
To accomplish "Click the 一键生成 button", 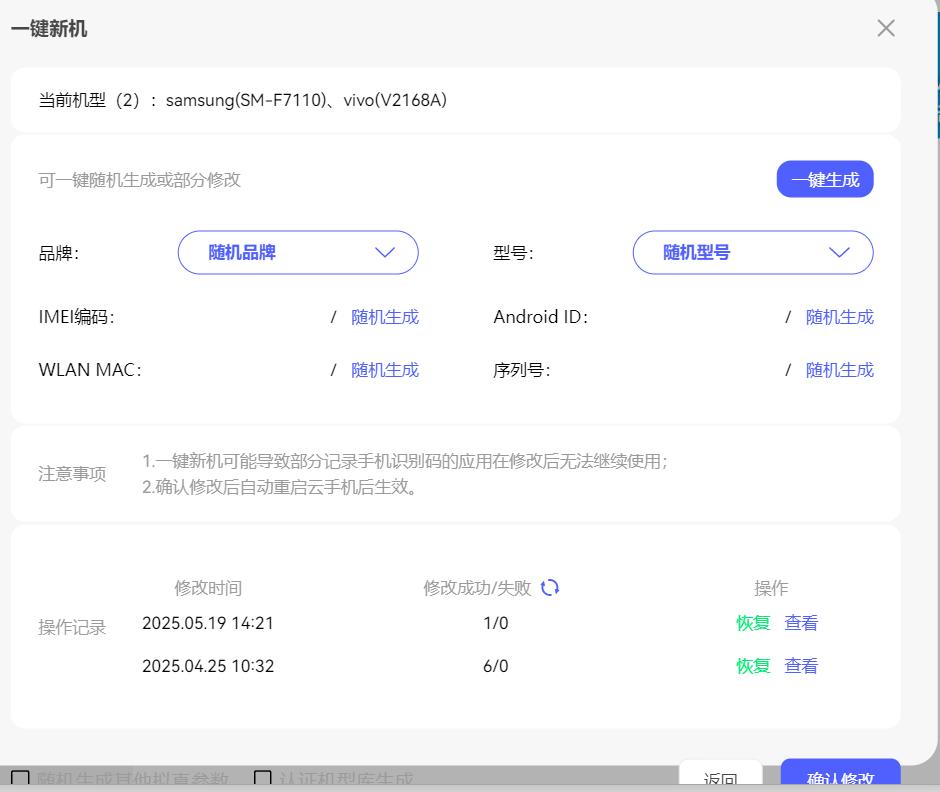I will coord(824,180).
